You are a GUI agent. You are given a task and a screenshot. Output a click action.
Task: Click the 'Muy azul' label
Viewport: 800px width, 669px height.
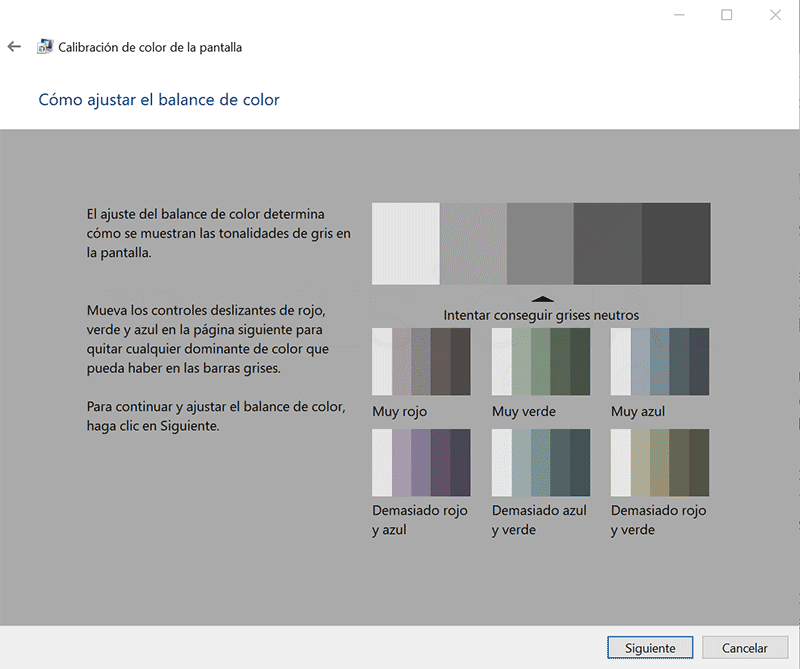[x=638, y=411]
